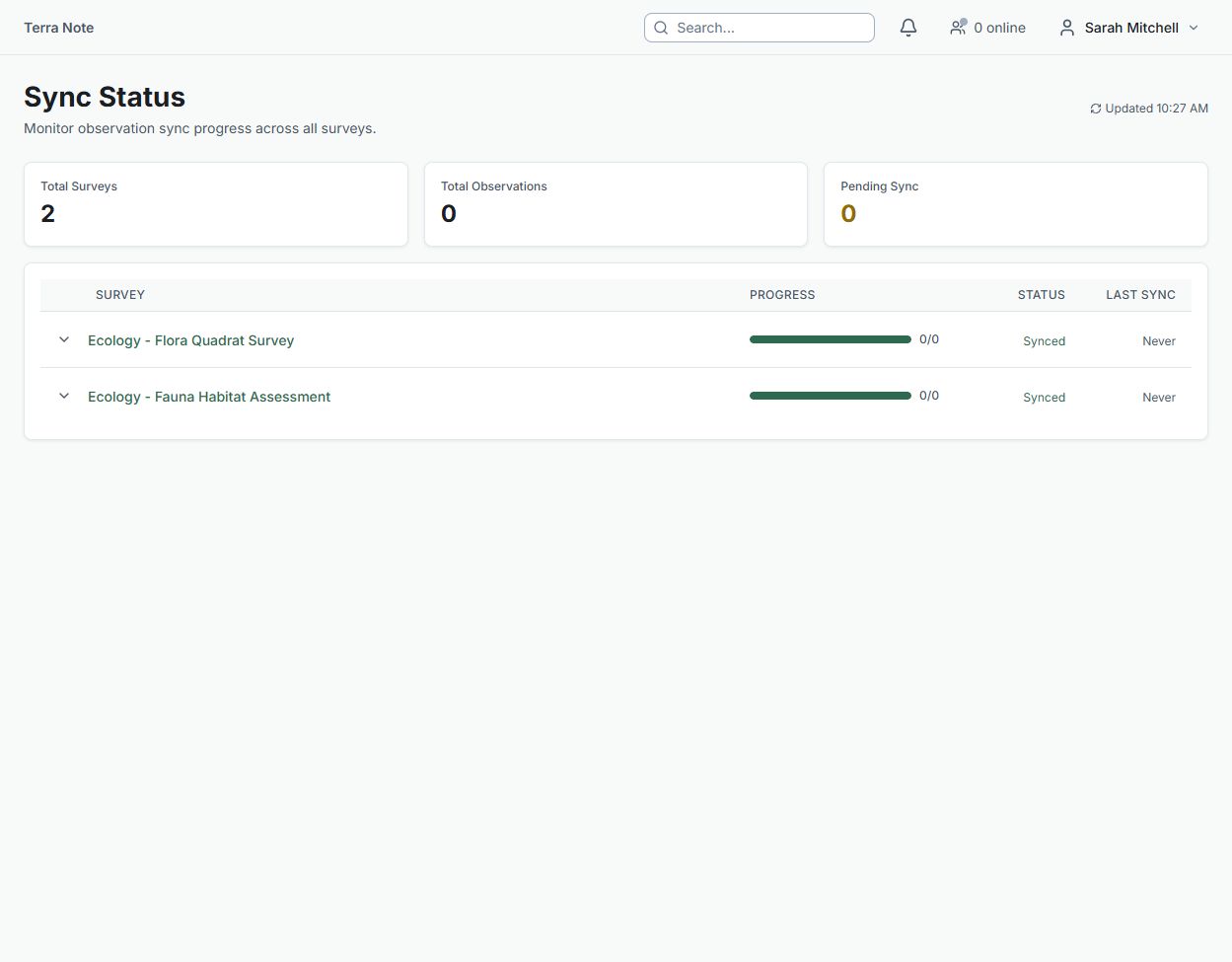Click the Terra Note logo link
Image resolution: width=1232 pixels, height=962 pixels.
pos(59,28)
